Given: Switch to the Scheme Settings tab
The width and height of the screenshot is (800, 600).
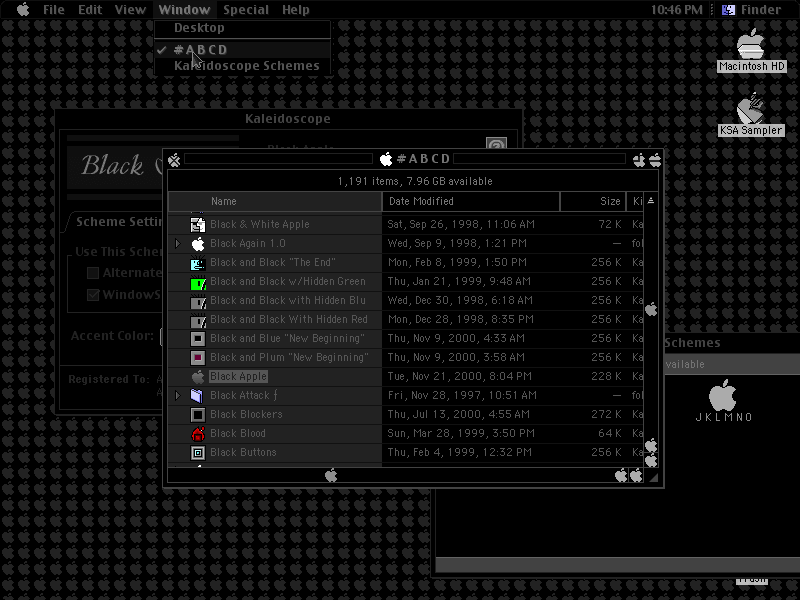Looking at the screenshot, I should (x=118, y=222).
